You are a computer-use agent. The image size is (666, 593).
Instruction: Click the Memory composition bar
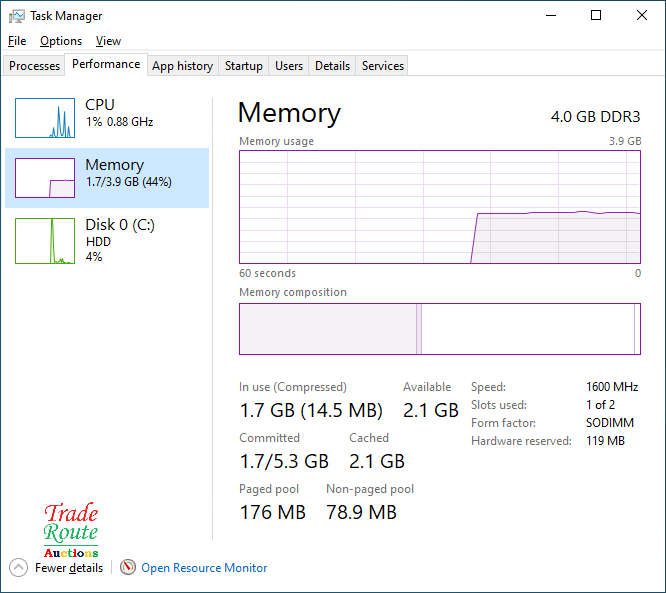point(440,329)
